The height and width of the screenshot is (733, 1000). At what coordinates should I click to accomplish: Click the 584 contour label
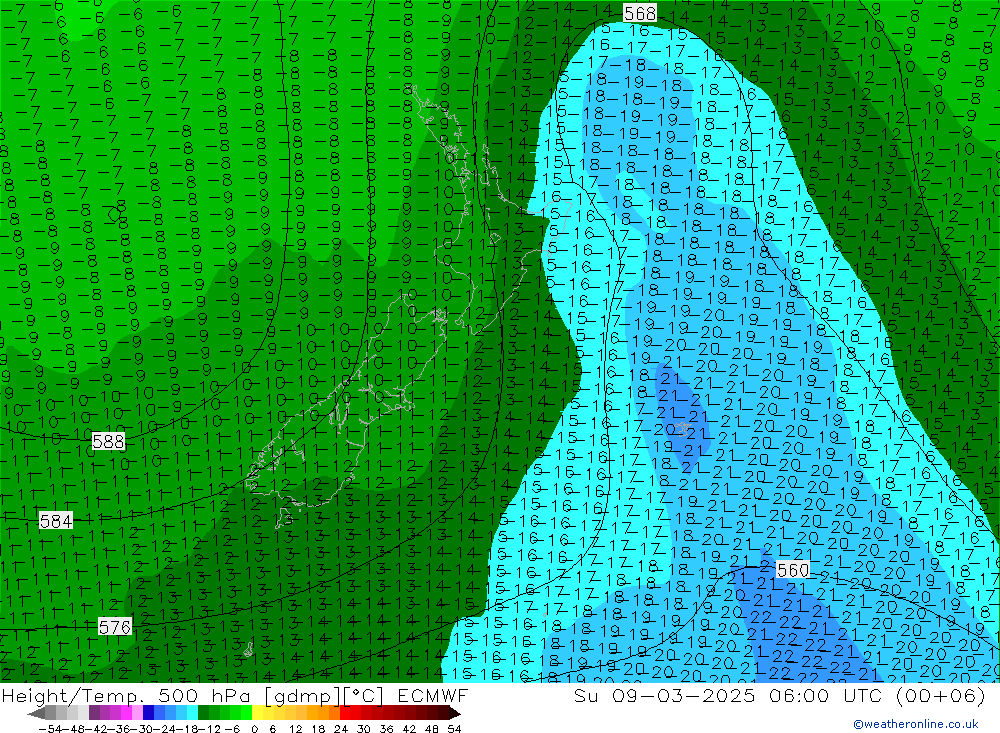click(56, 521)
